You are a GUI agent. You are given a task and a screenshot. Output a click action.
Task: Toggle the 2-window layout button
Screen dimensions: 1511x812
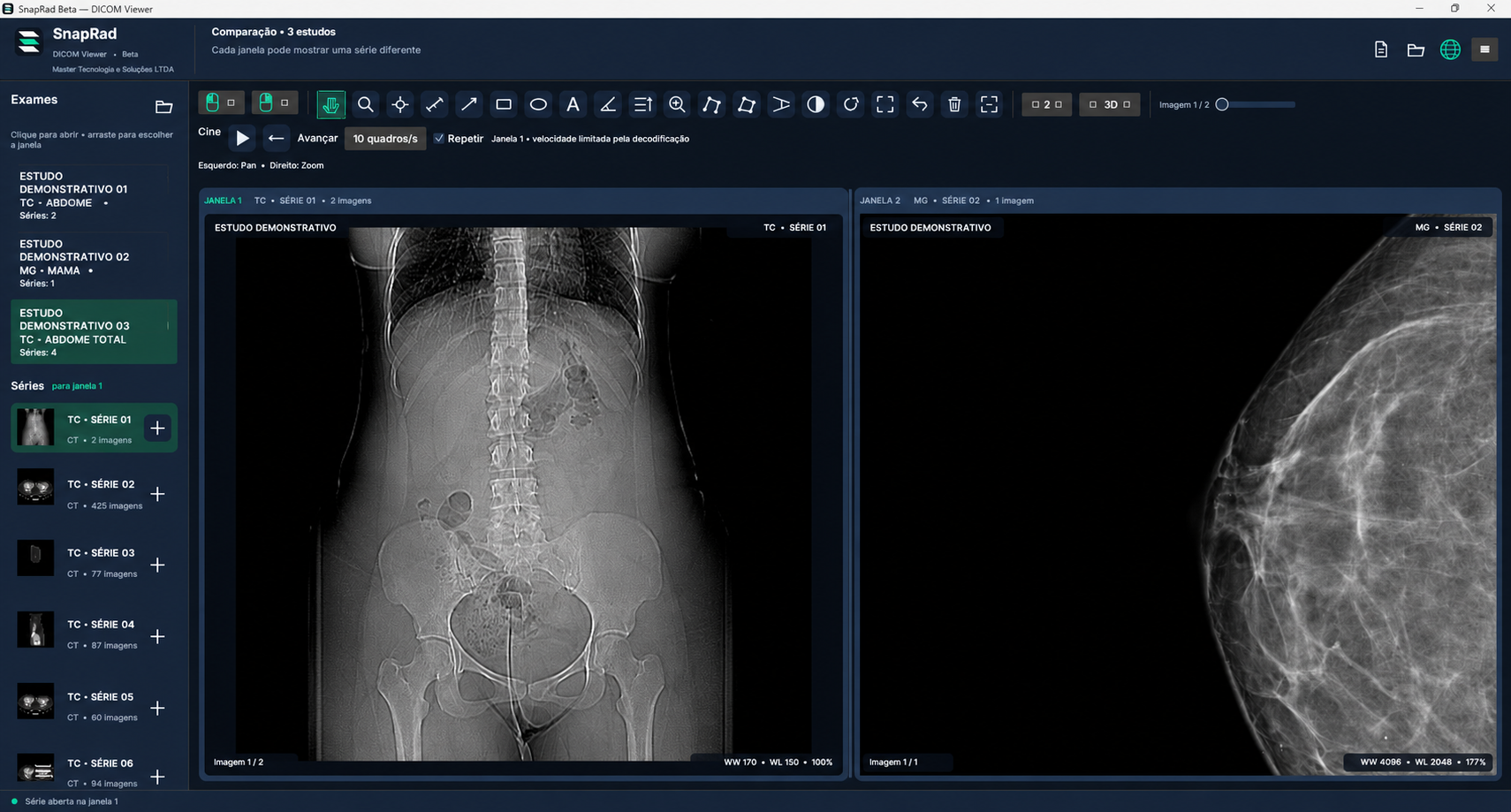[x=1046, y=104]
